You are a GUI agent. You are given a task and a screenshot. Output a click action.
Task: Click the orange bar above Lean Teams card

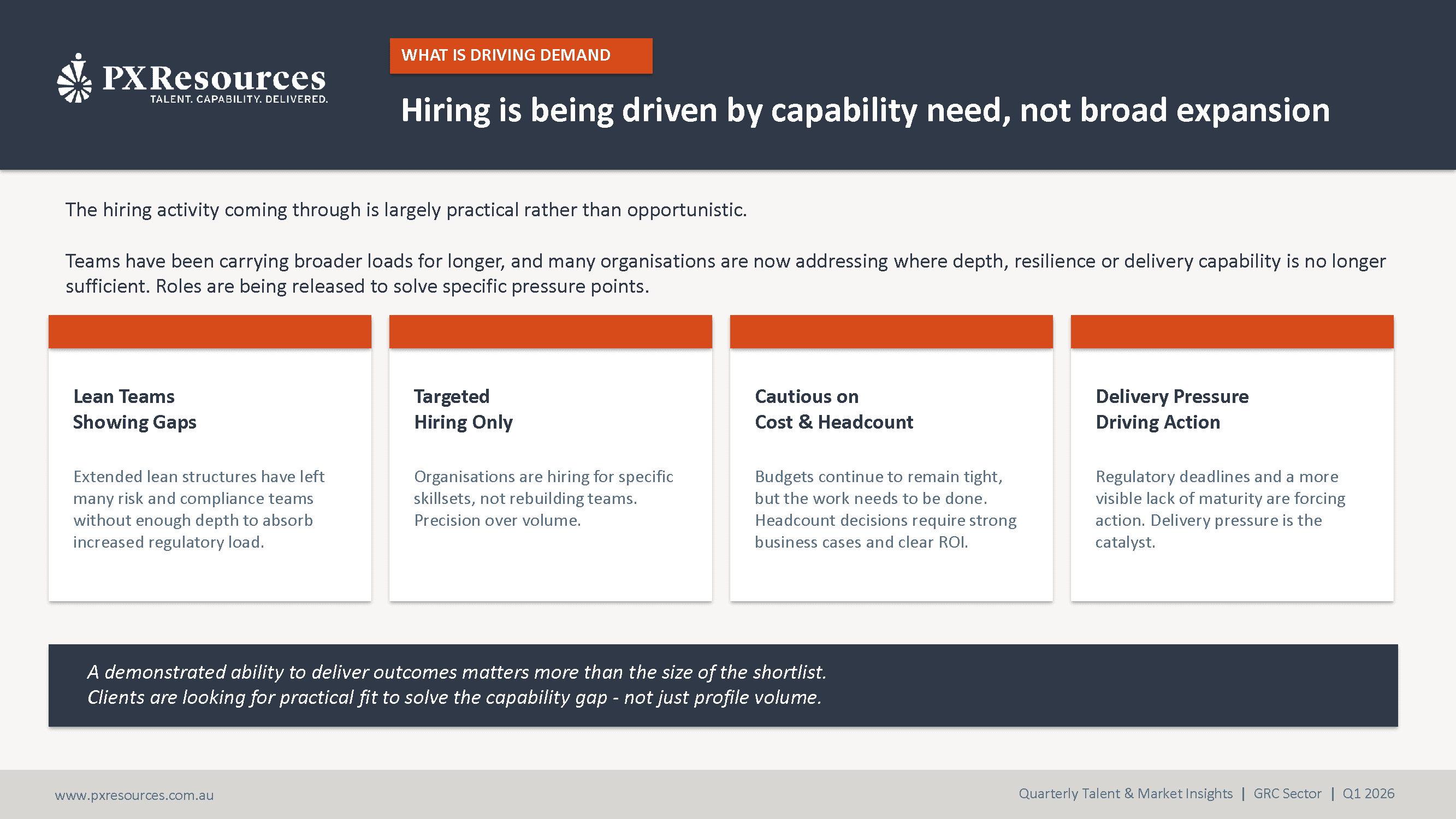click(x=210, y=331)
